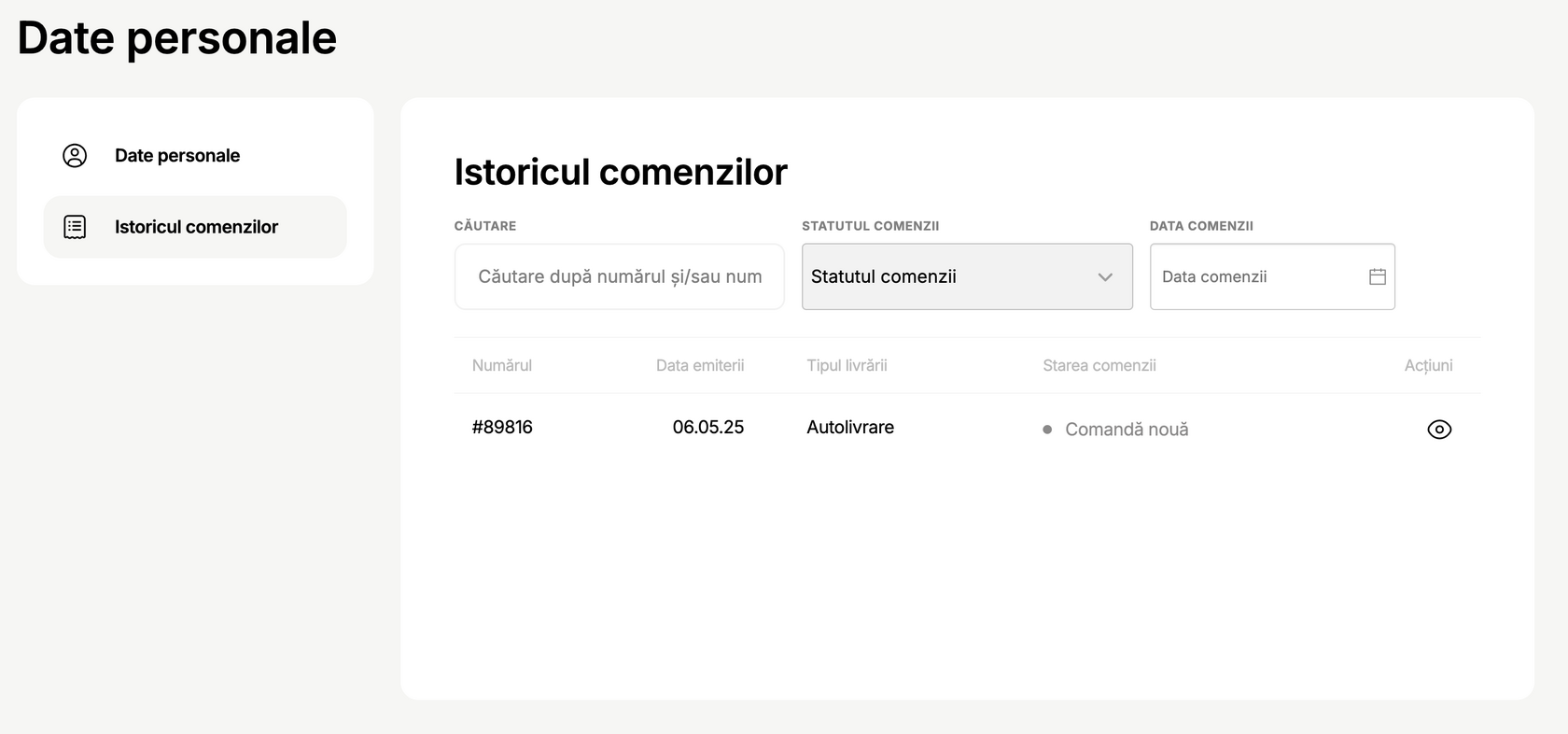The width and height of the screenshot is (1568, 734).
Task: View order #89816 via eye icon
Action: tap(1439, 430)
